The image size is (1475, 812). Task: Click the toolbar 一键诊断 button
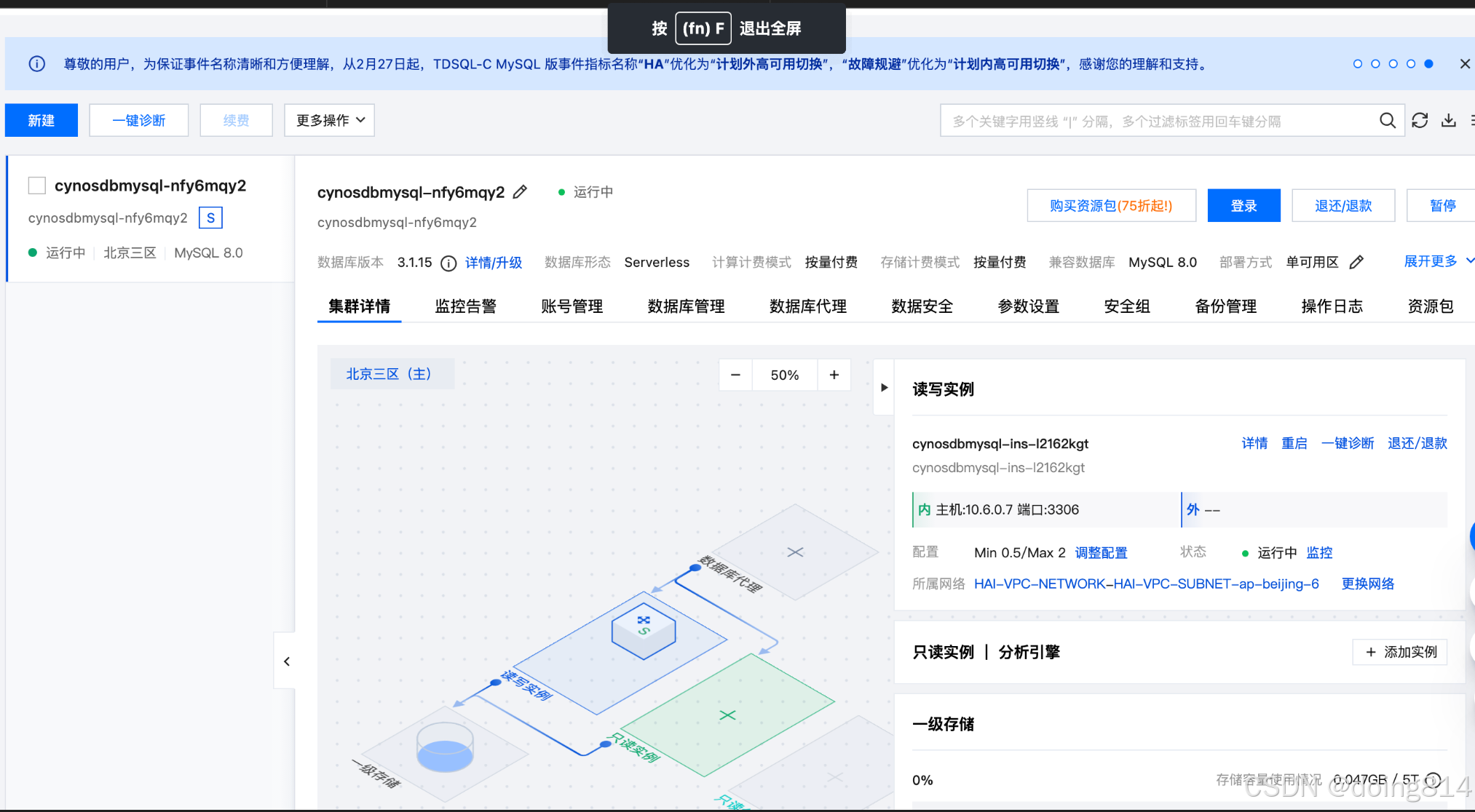point(139,120)
